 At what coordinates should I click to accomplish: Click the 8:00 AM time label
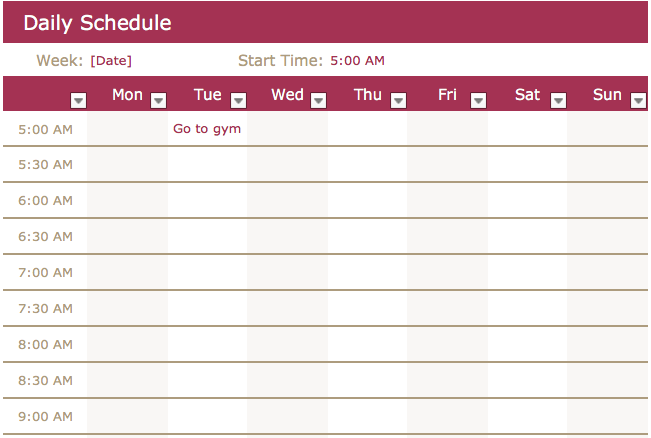coord(45,345)
